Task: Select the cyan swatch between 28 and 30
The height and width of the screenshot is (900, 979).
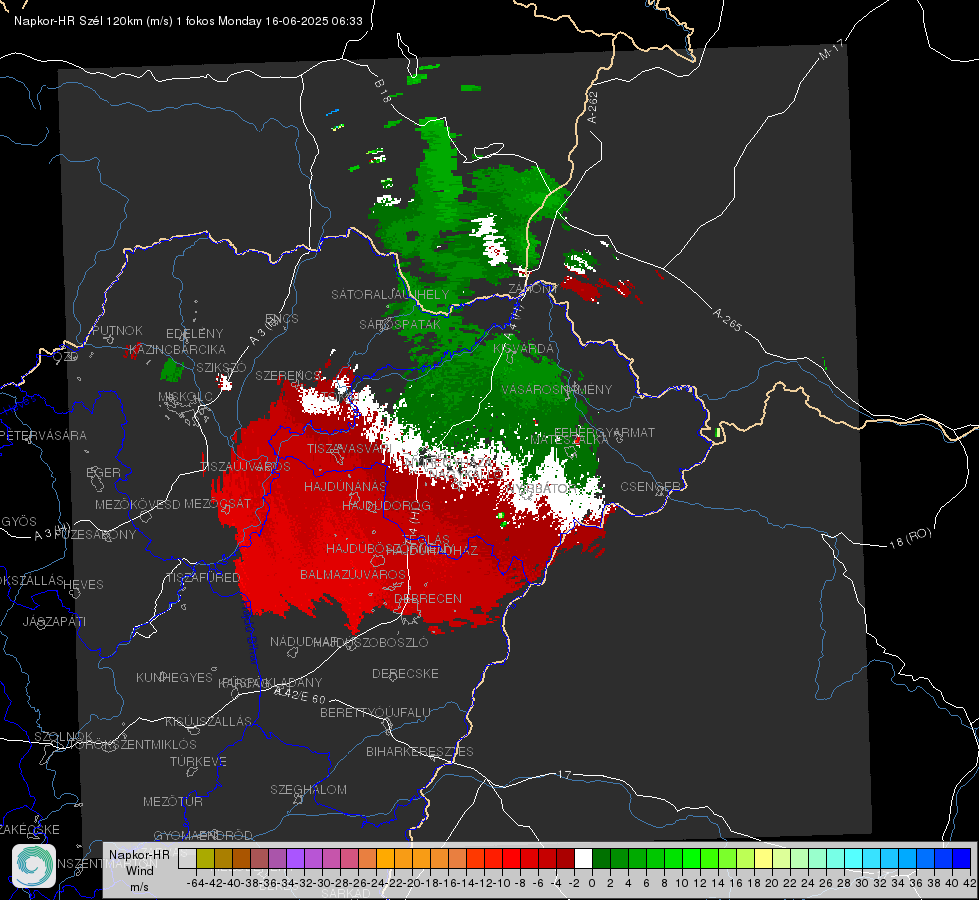Action: (x=854, y=858)
